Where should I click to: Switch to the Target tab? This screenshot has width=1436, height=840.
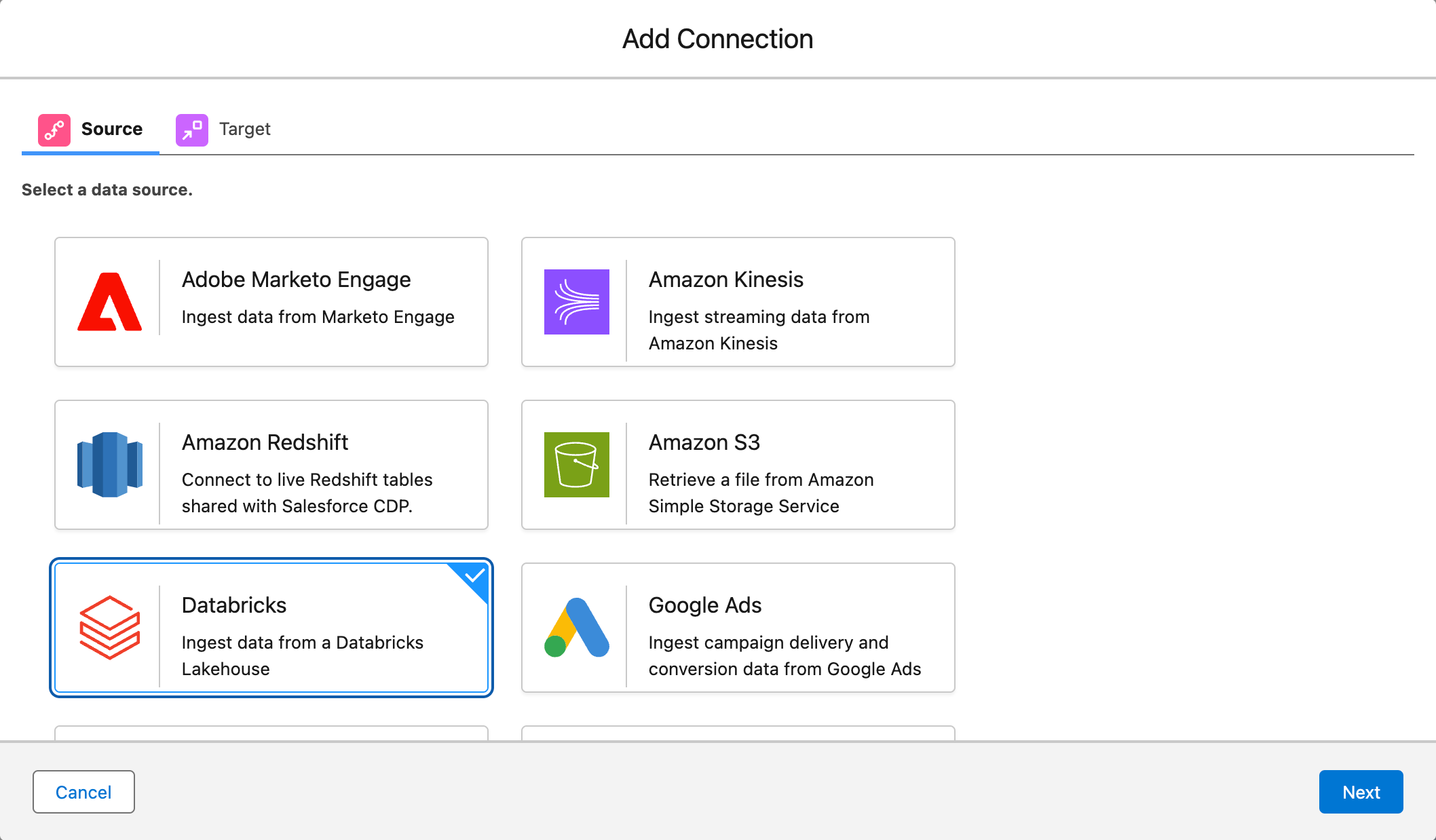click(223, 130)
